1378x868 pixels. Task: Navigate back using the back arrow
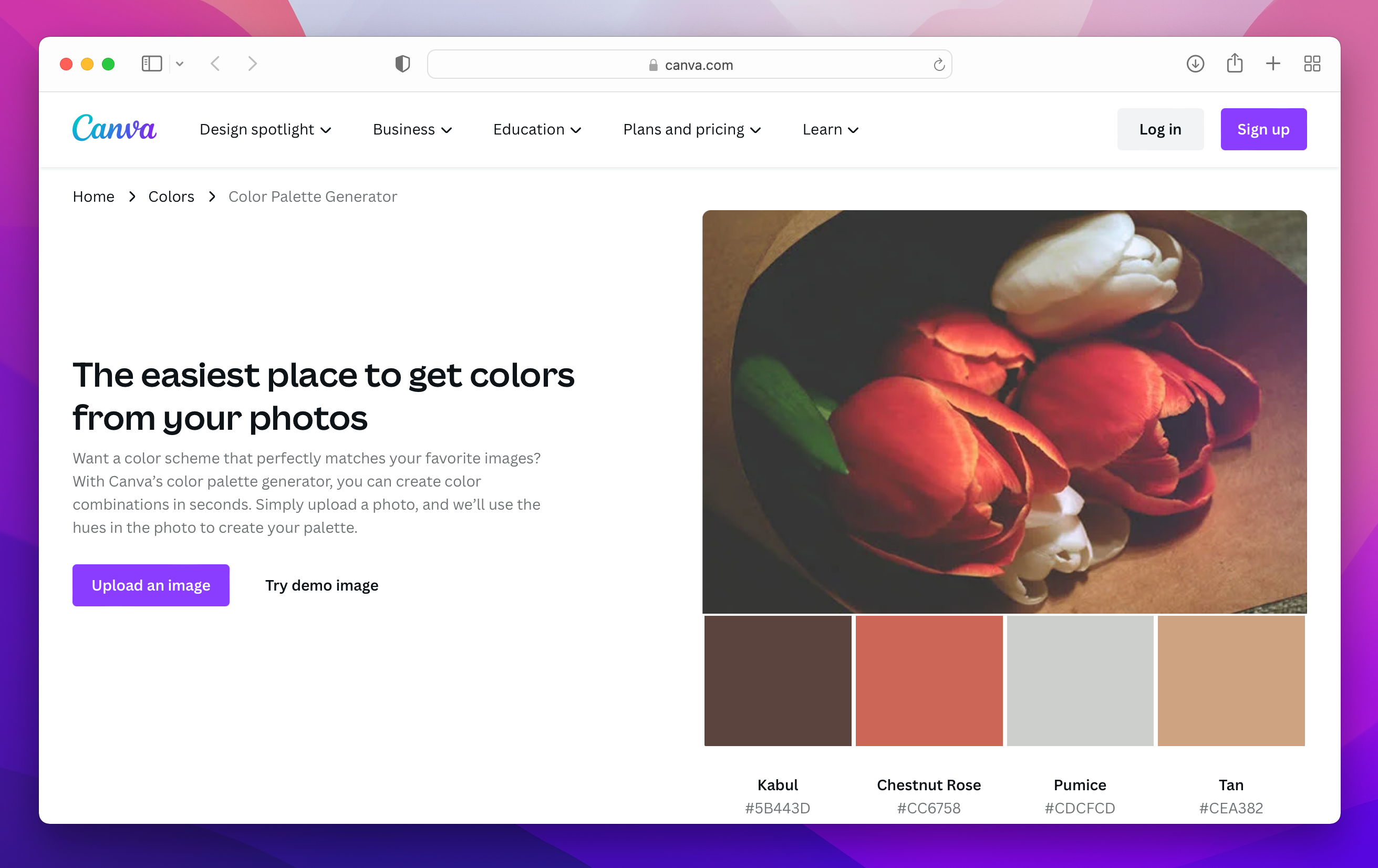click(216, 64)
